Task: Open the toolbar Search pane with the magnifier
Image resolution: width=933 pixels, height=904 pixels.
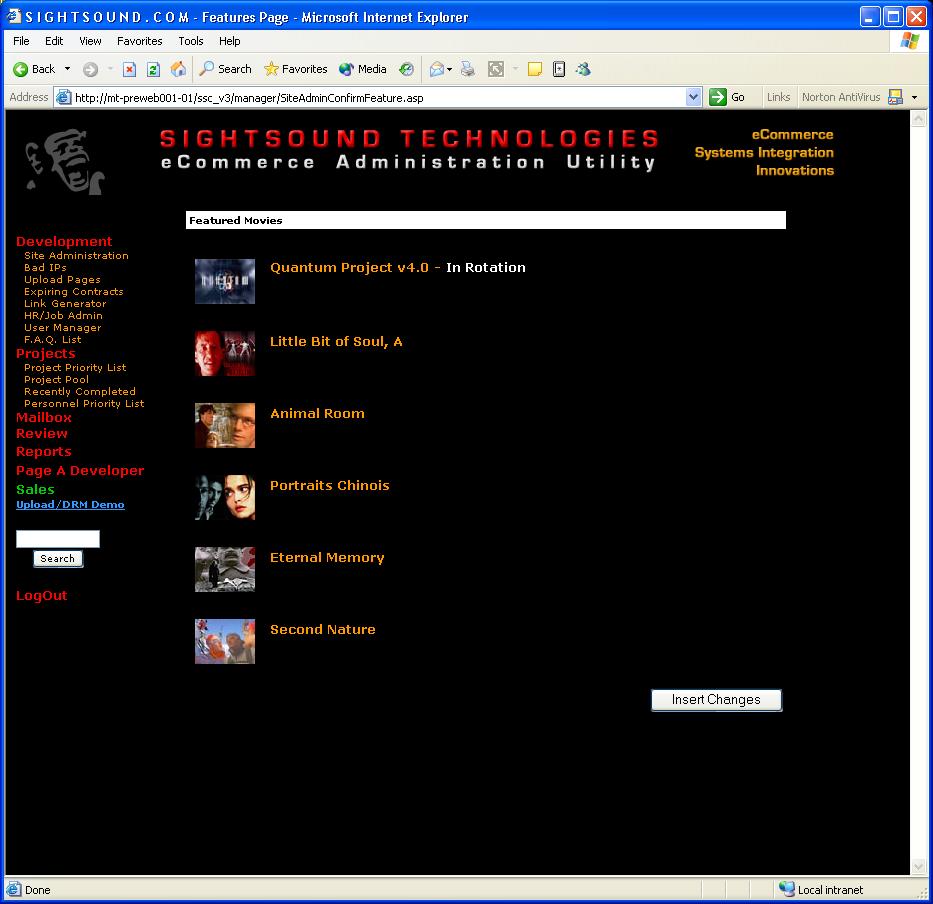Action: click(x=225, y=70)
